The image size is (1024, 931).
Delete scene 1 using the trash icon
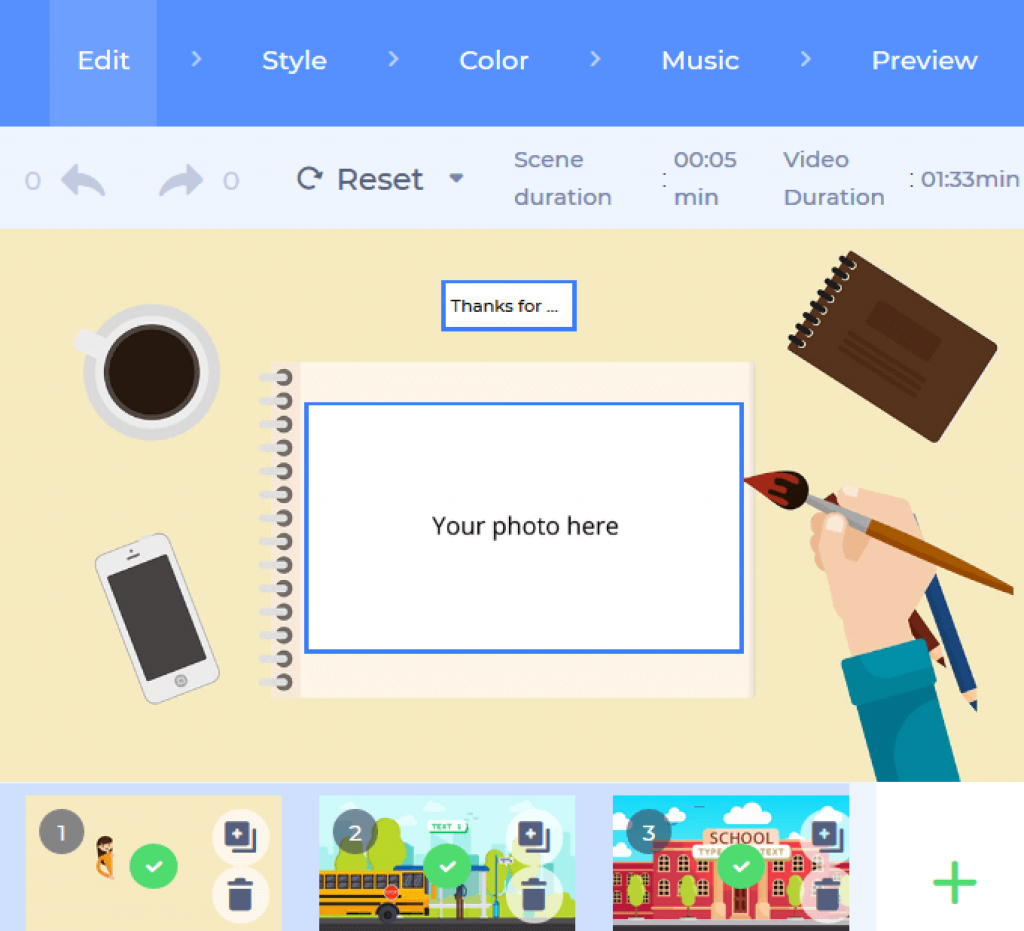pyautogui.click(x=240, y=894)
